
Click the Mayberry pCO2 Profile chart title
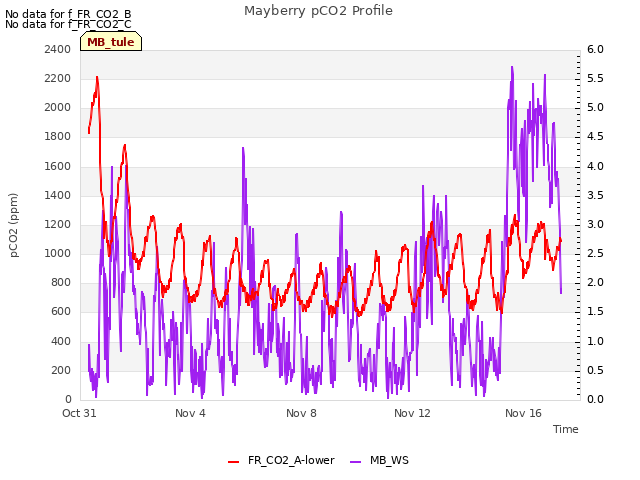[318, 11]
